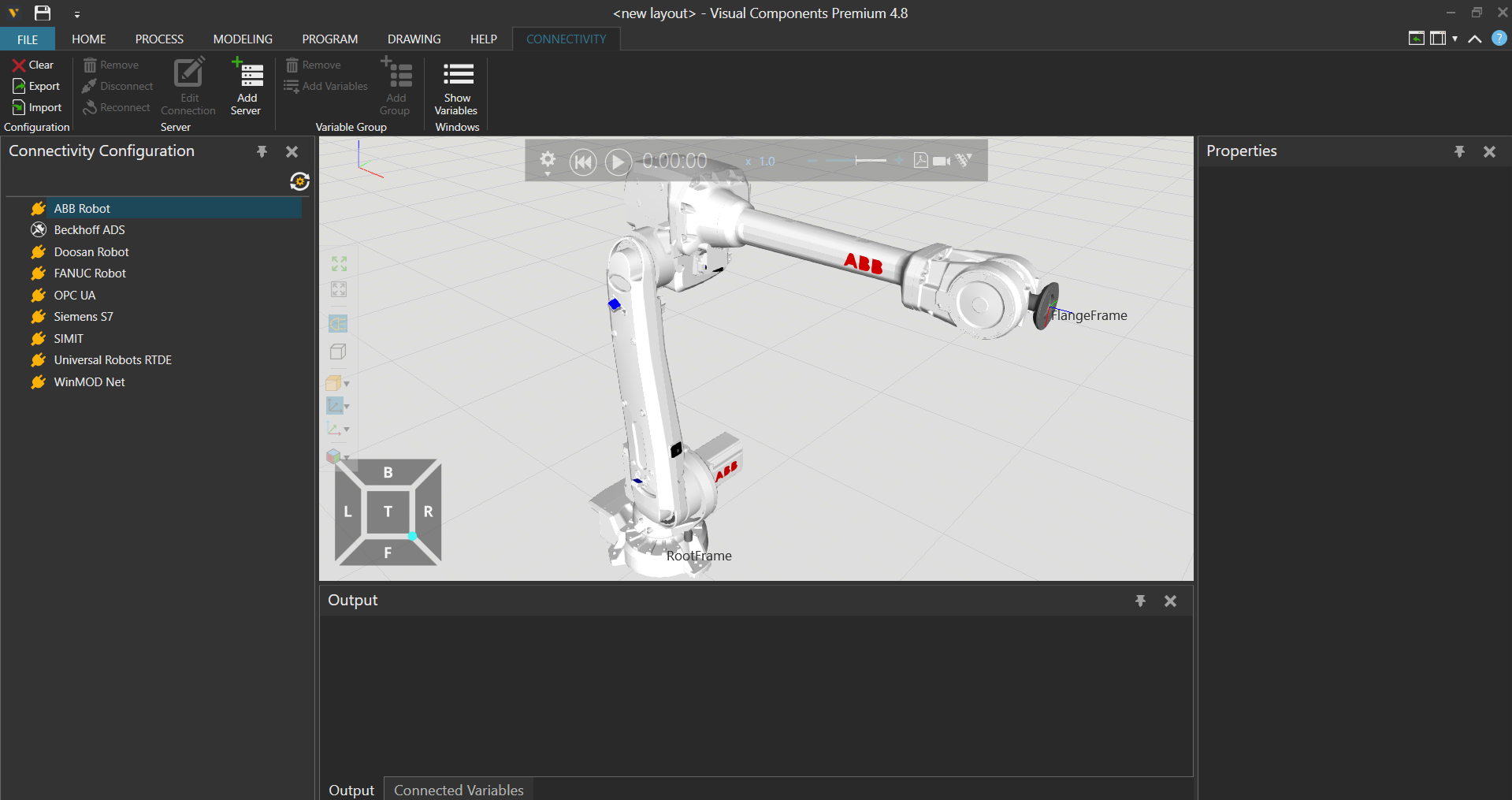The width and height of the screenshot is (1512, 800).
Task: Click the Fill Selected view icon
Action: click(339, 289)
